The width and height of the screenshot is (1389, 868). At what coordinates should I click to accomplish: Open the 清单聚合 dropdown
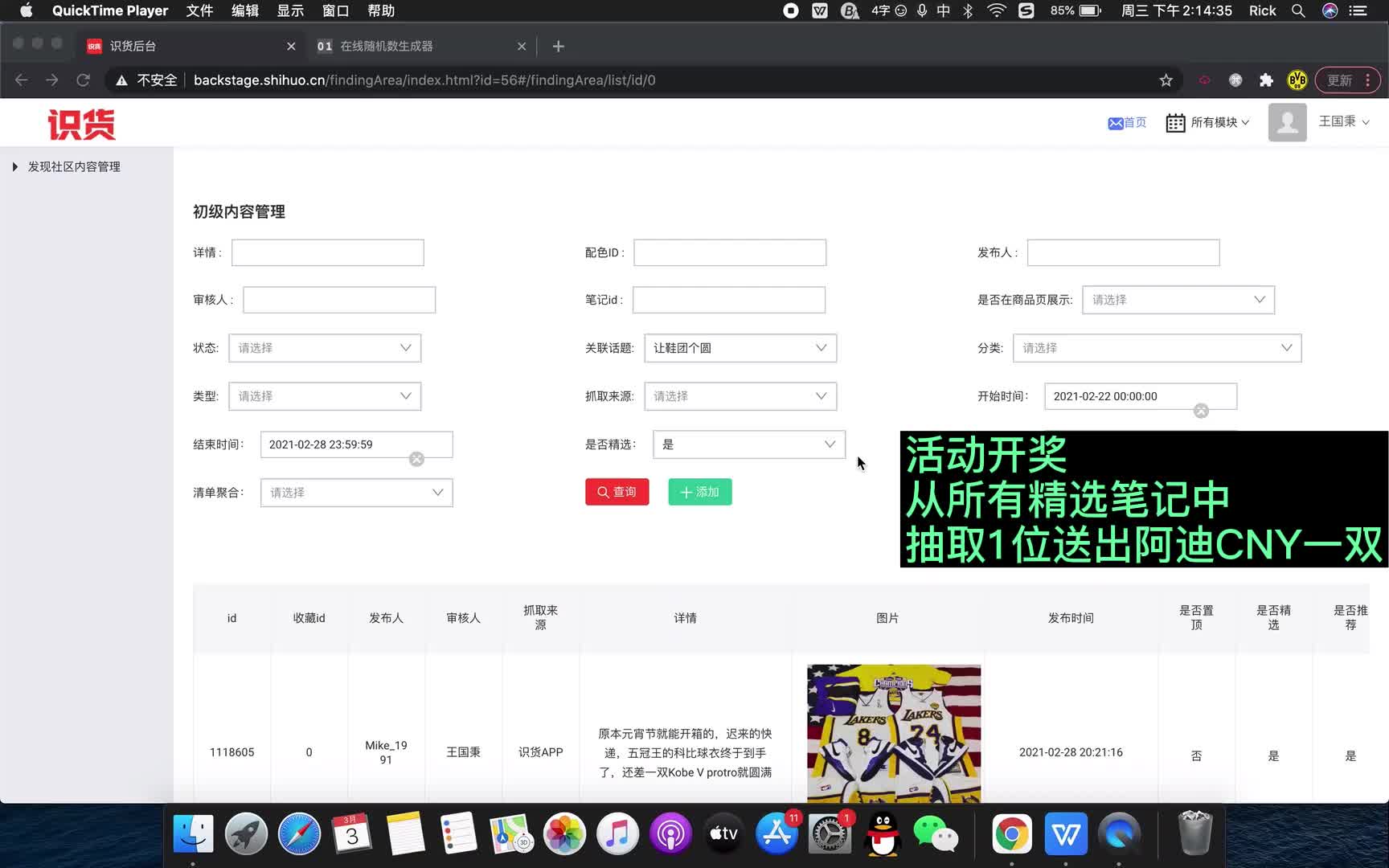pos(357,493)
